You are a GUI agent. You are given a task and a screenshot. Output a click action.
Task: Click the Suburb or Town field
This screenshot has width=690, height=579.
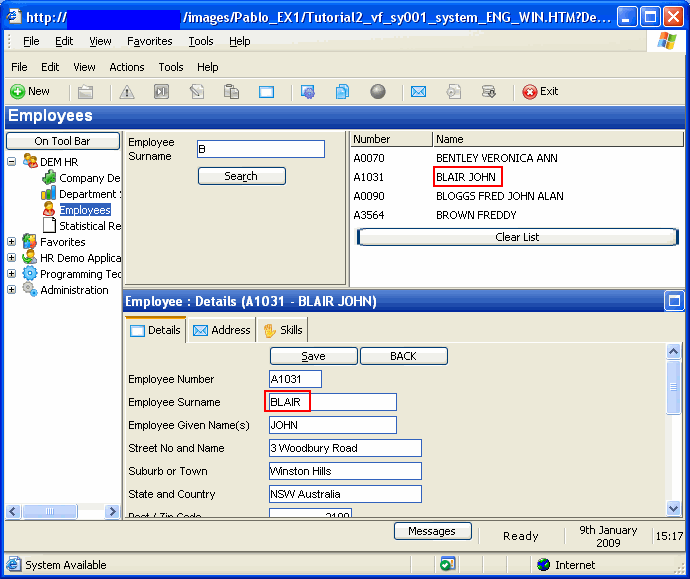(x=345, y=471)
